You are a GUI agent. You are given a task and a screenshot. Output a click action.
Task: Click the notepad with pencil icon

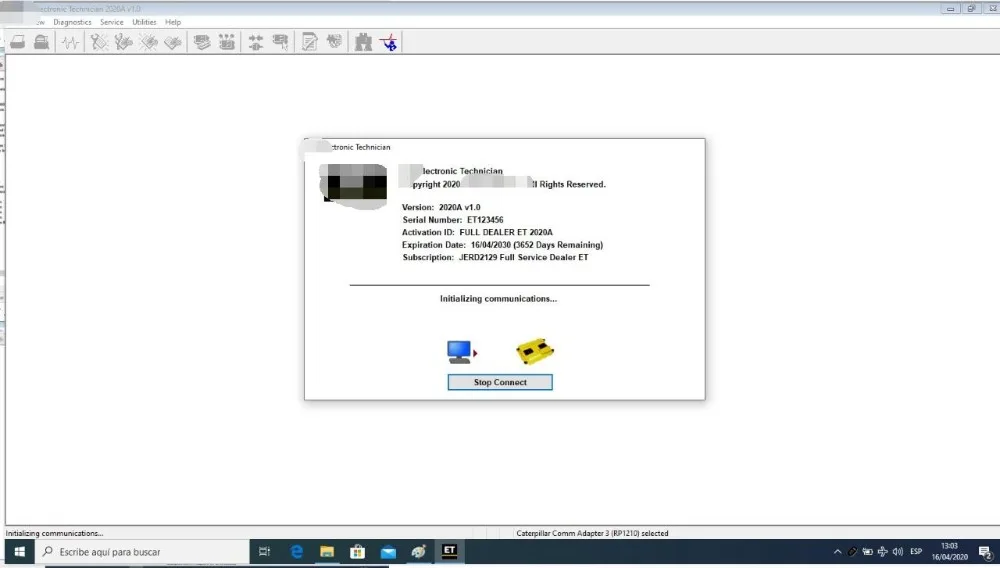tap(310, 42)
